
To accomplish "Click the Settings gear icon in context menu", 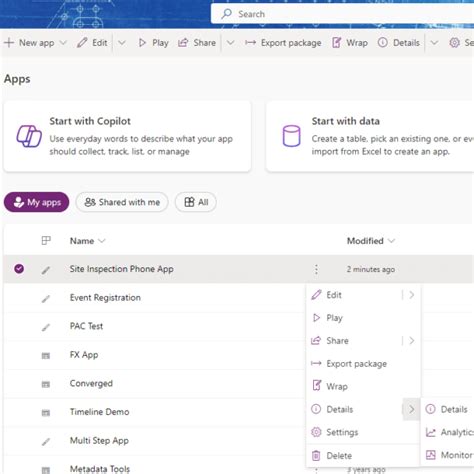I will pyautogui.click(x=316, y=432).
